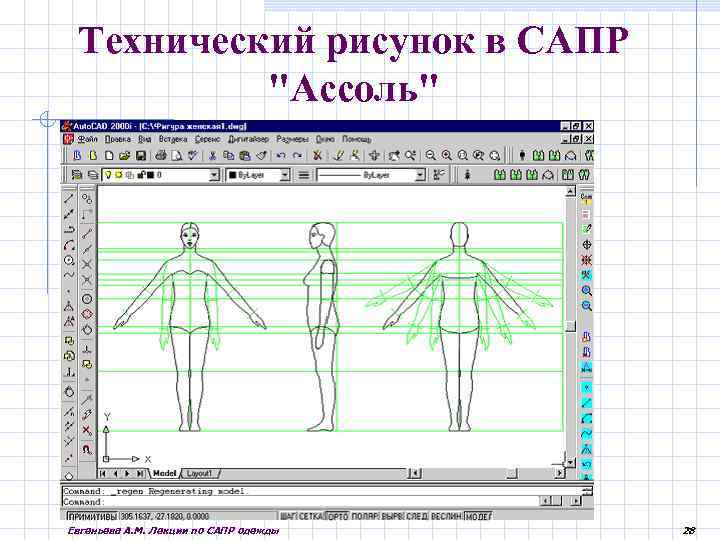Image resolution: width=720 pixels, height=540 pixels.
Task: Click the mannequin figure icon in top toolbar
Action: pyautogui.click(x=522, y=156)
